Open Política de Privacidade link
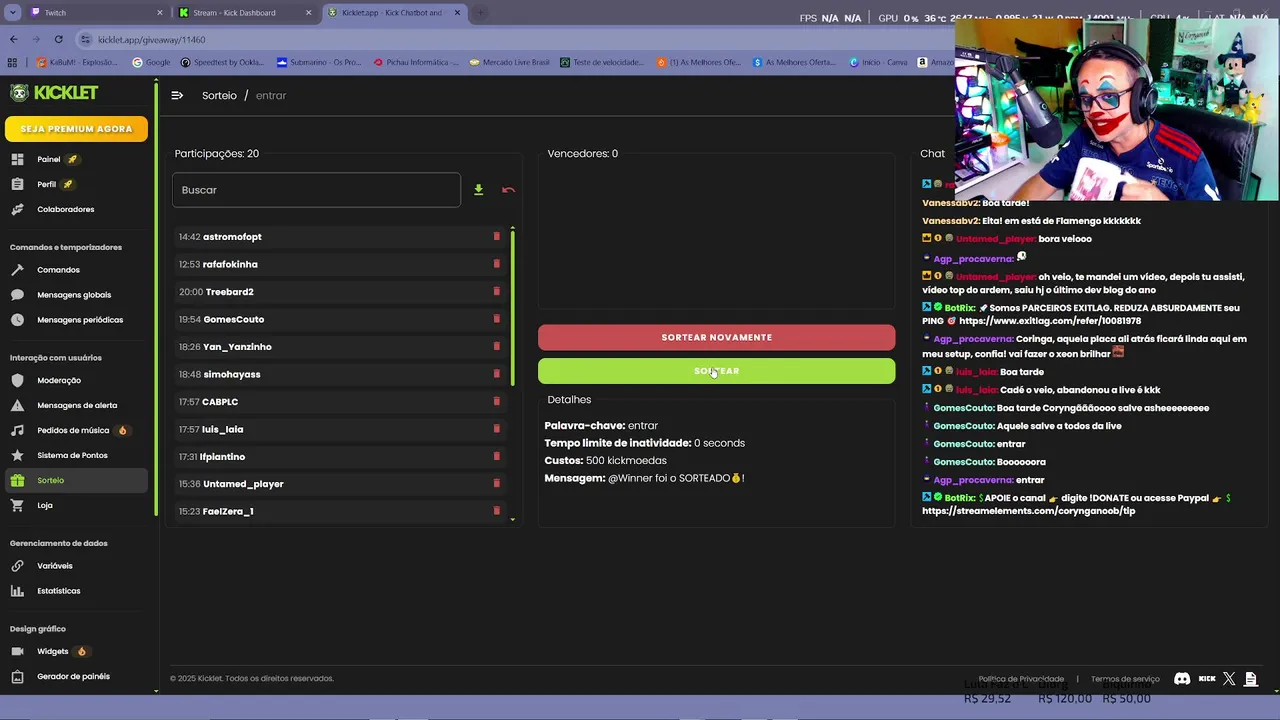This screenshot has width=1280, height=720. (1021, 679)
